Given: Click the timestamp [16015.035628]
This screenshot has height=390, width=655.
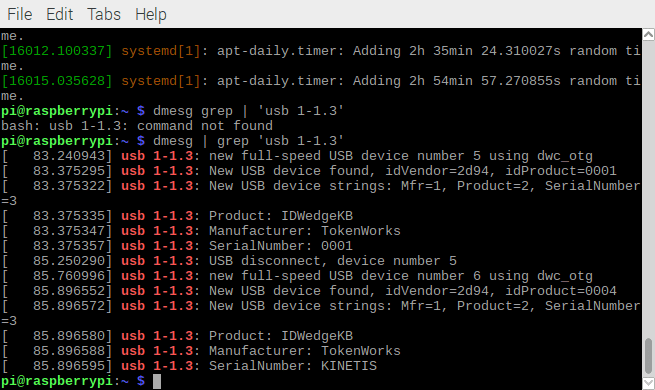Looking at the screenshot, I should coord(57,81).
